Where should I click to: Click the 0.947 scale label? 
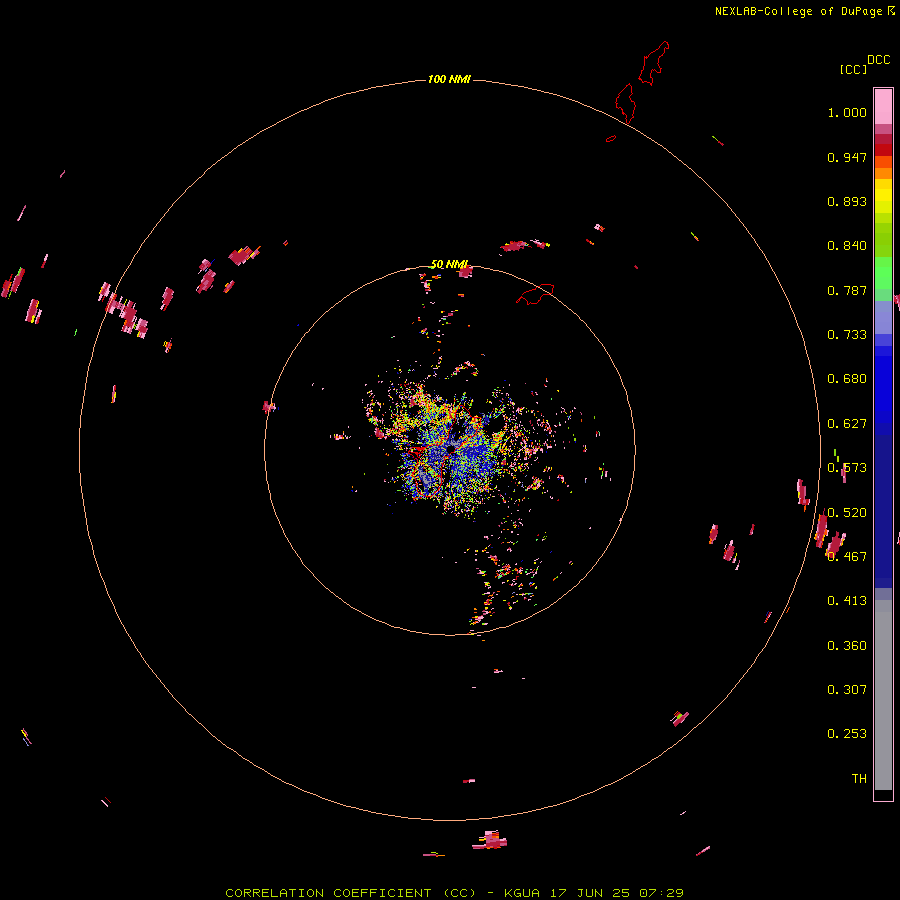pos(847,157)
